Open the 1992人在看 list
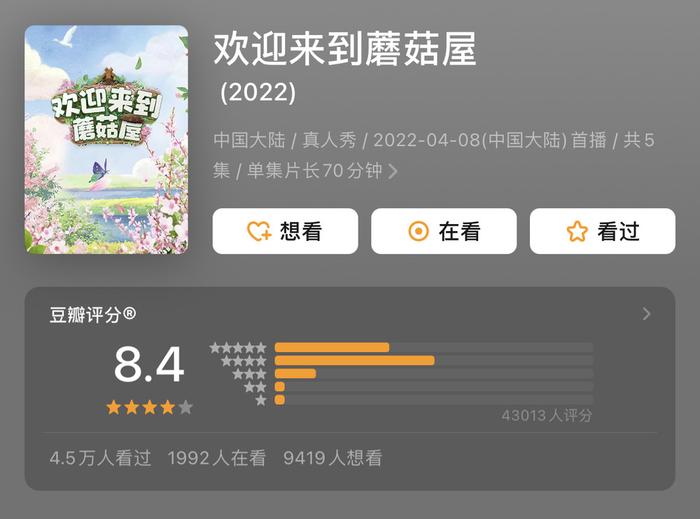Viewport: 700px width, 519px height. (x=217, y=458)
